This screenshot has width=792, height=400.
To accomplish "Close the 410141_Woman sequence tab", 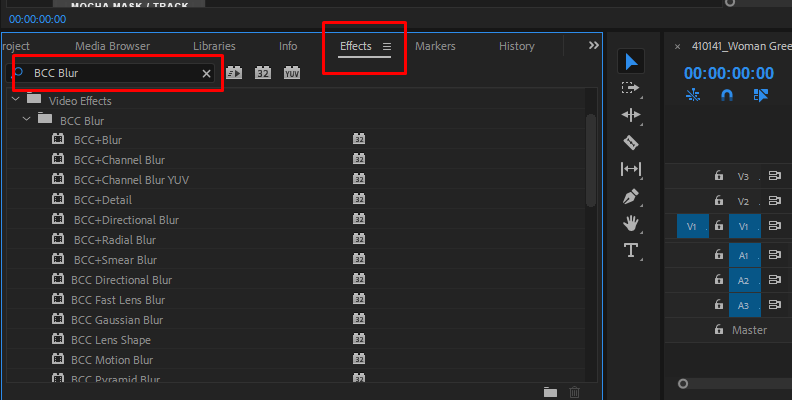I will [x=677, y=46].
